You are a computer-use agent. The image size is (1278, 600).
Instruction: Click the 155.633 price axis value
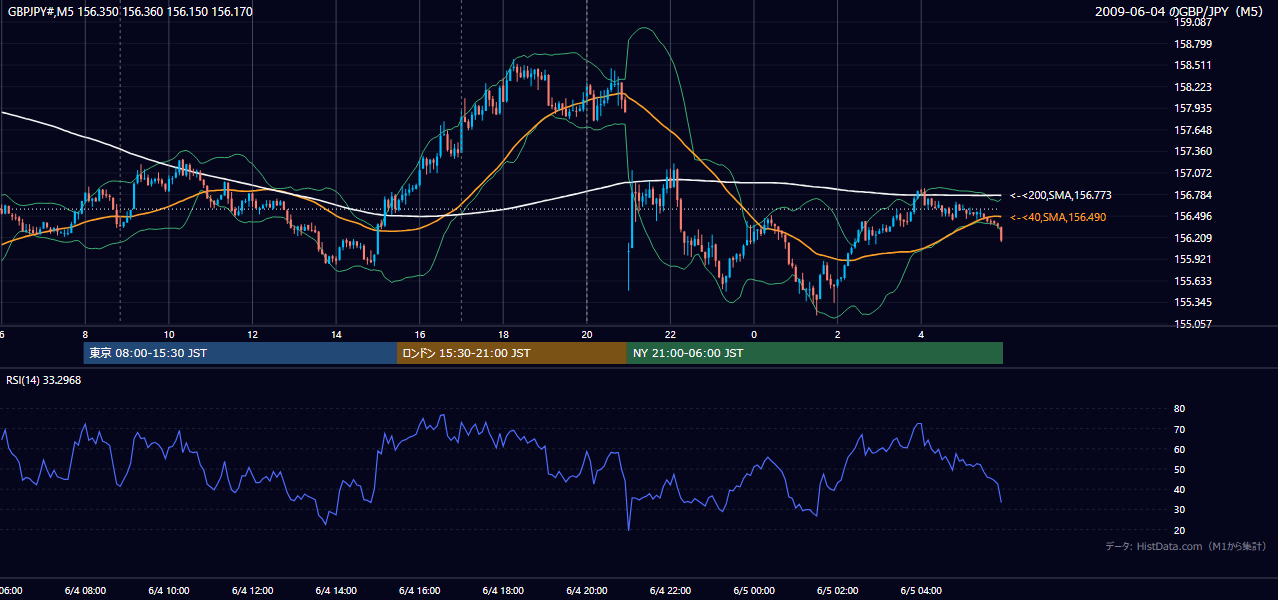(x=1193, y=281)
